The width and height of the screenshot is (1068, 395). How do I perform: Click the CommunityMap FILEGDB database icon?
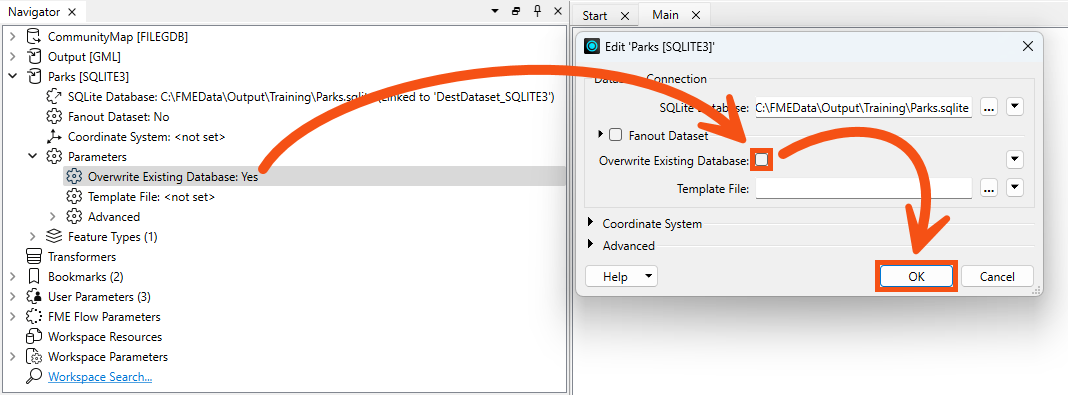[33, 37]
